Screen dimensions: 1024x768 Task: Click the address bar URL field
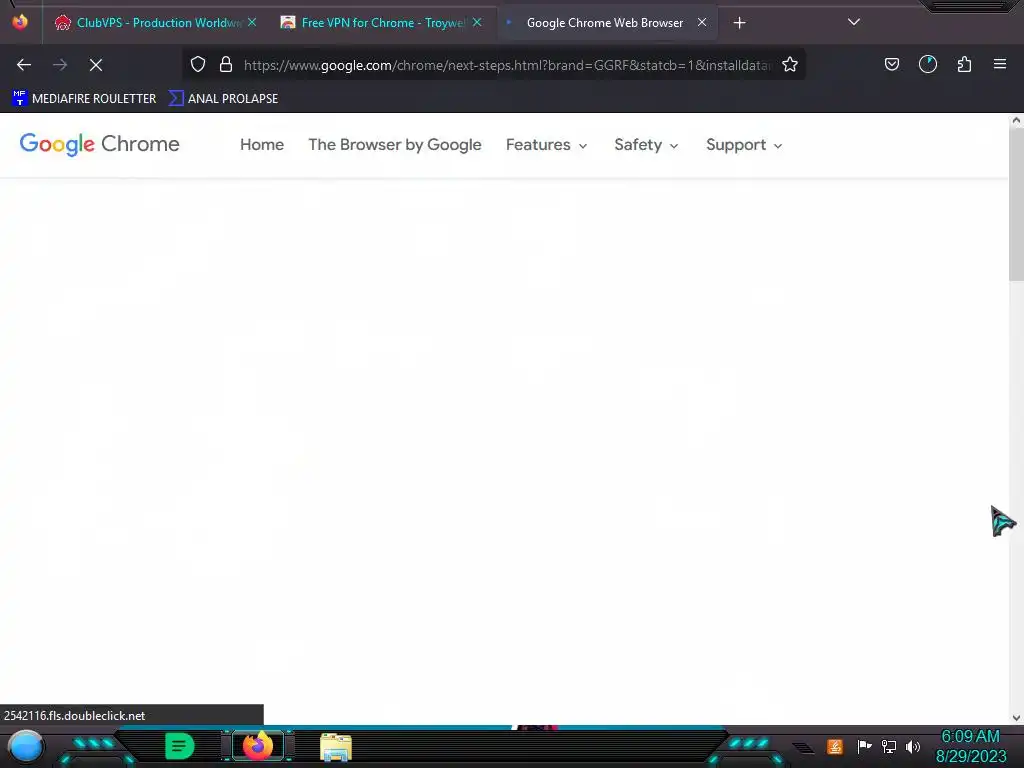(507, 65)
